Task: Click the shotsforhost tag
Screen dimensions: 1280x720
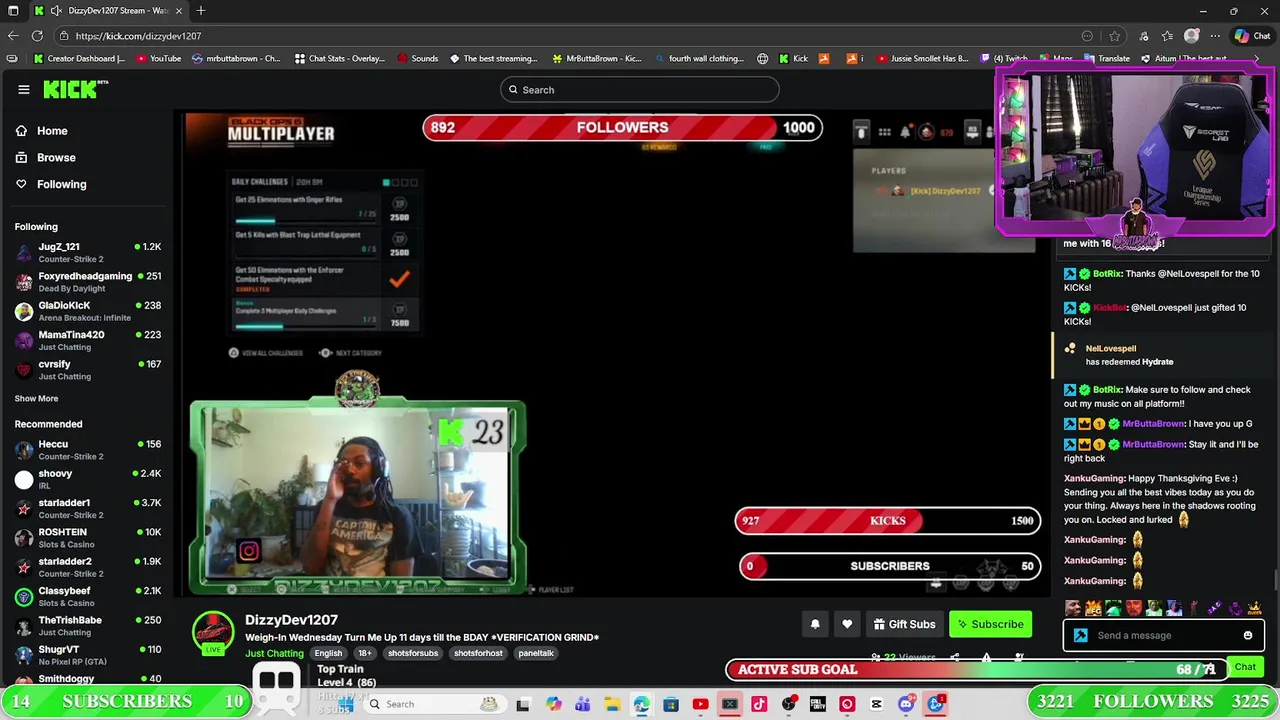Action: [478, 653]
